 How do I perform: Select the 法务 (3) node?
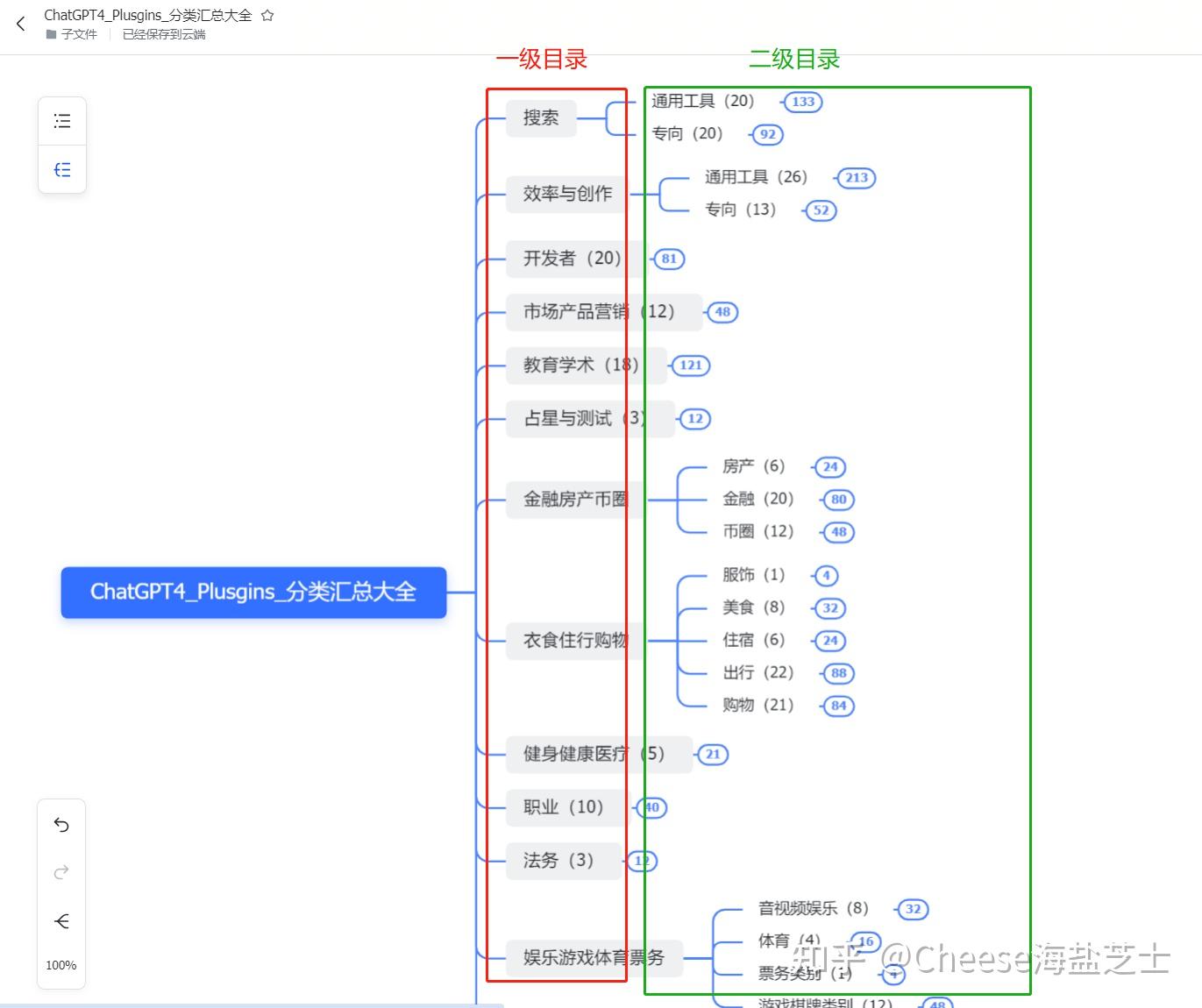[563, 861]
